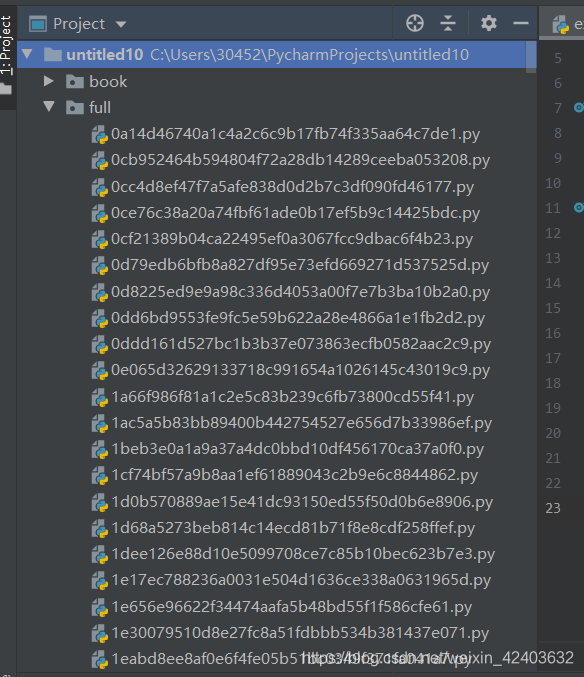584x677 pixels.
Task: Select file 1a66f986f81a1c2e5c83b239c6fb73800cd55f41.py
Action: 293,397
